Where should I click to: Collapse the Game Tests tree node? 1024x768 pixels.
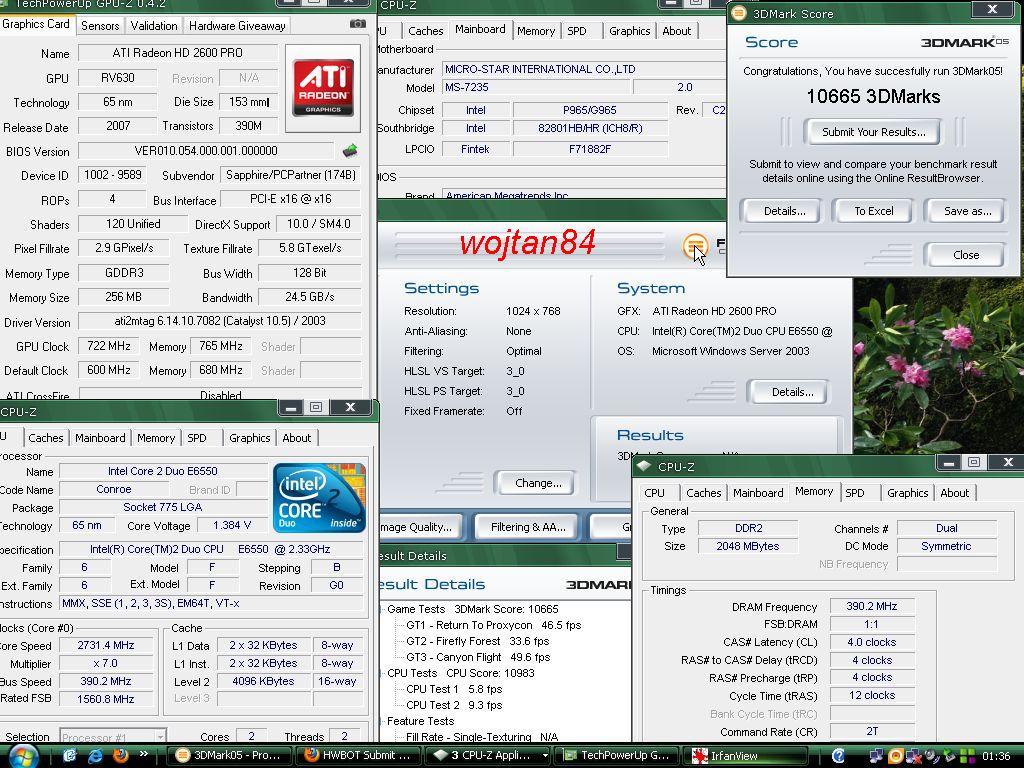tap(381, 609)
